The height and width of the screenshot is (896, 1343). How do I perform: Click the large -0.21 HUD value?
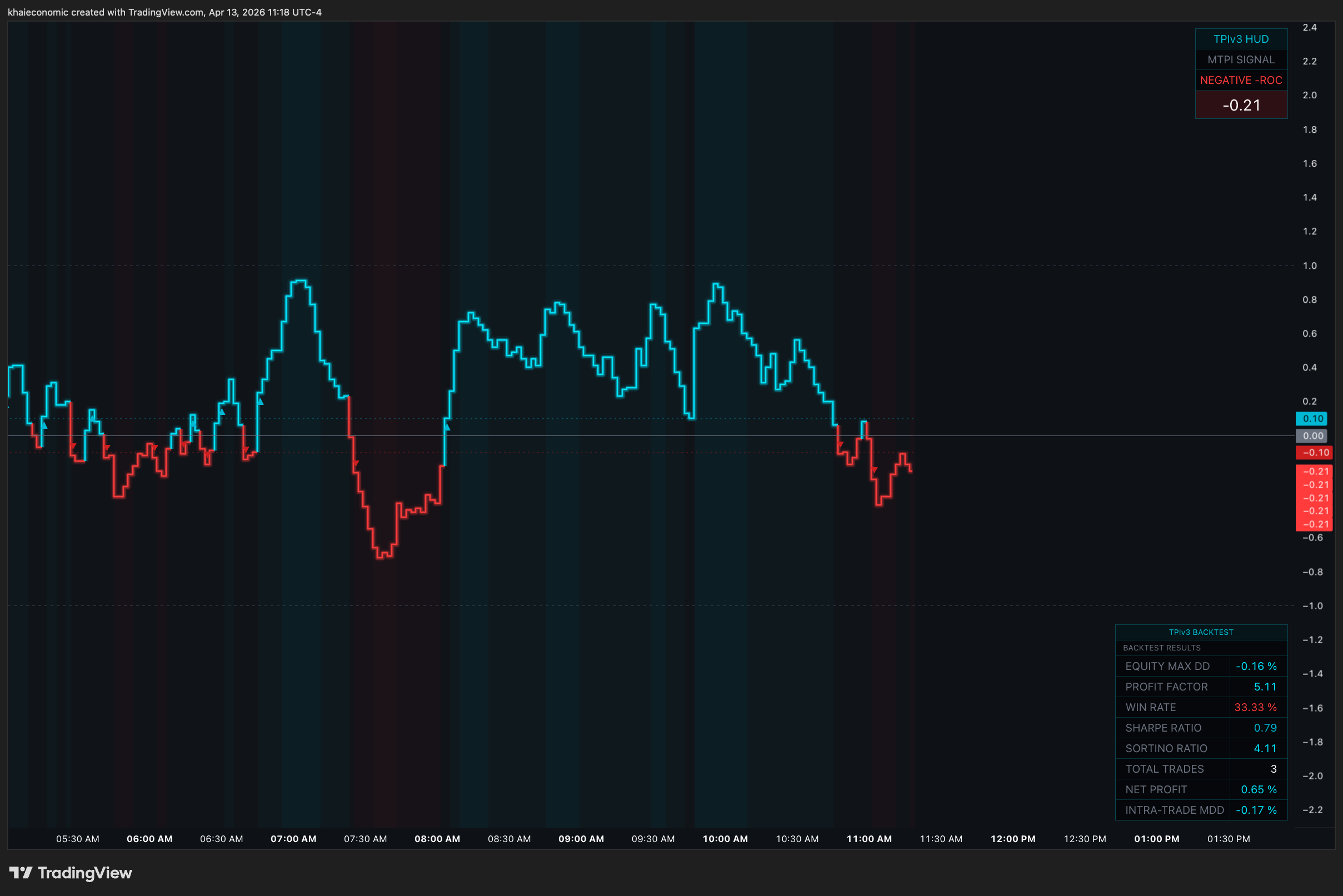pos(1241,105)
